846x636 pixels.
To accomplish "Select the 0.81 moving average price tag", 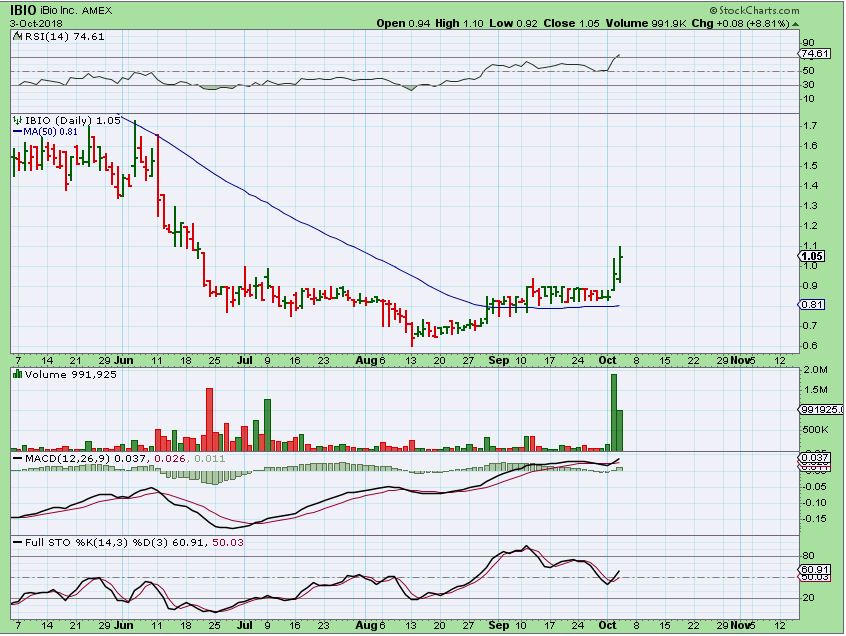I will coord(812,304).
